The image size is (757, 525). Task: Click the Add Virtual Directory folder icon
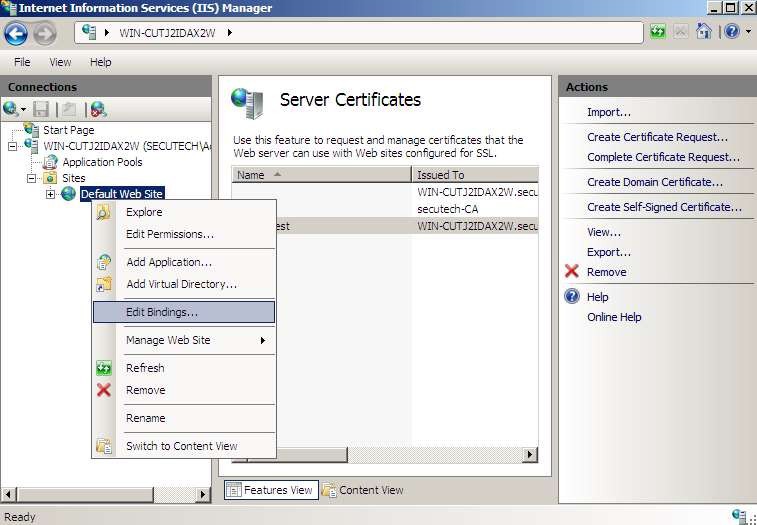tap(104, 284)
